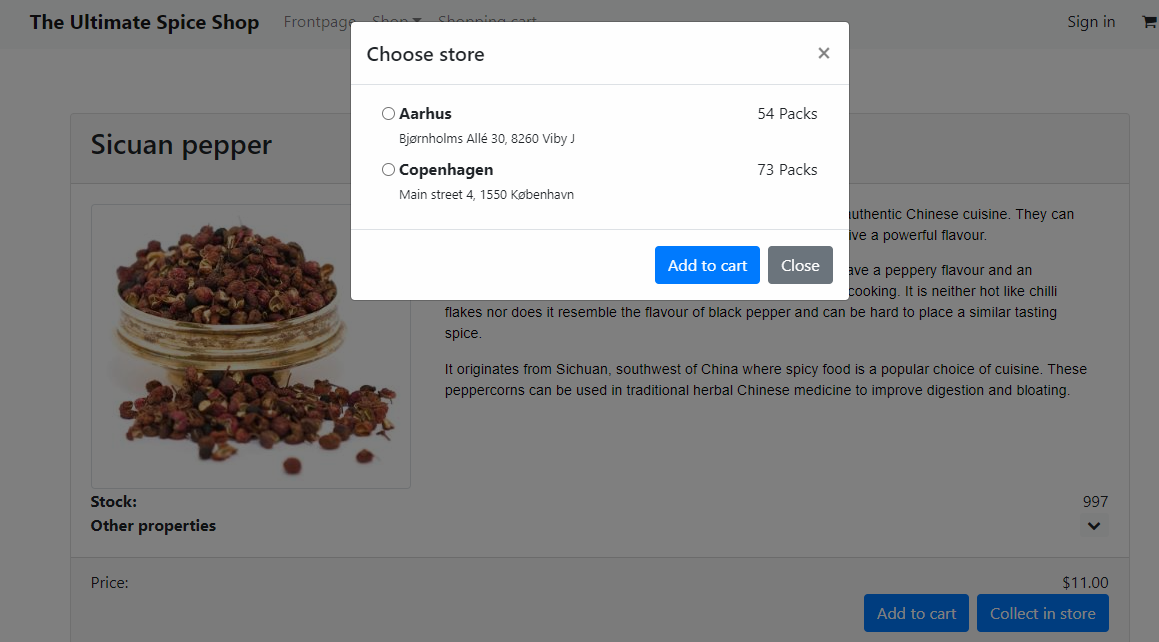The width and height of the screenshot is (1159, 642).
Task: Click the Sign in link
Action: [x=1091, y=21]
